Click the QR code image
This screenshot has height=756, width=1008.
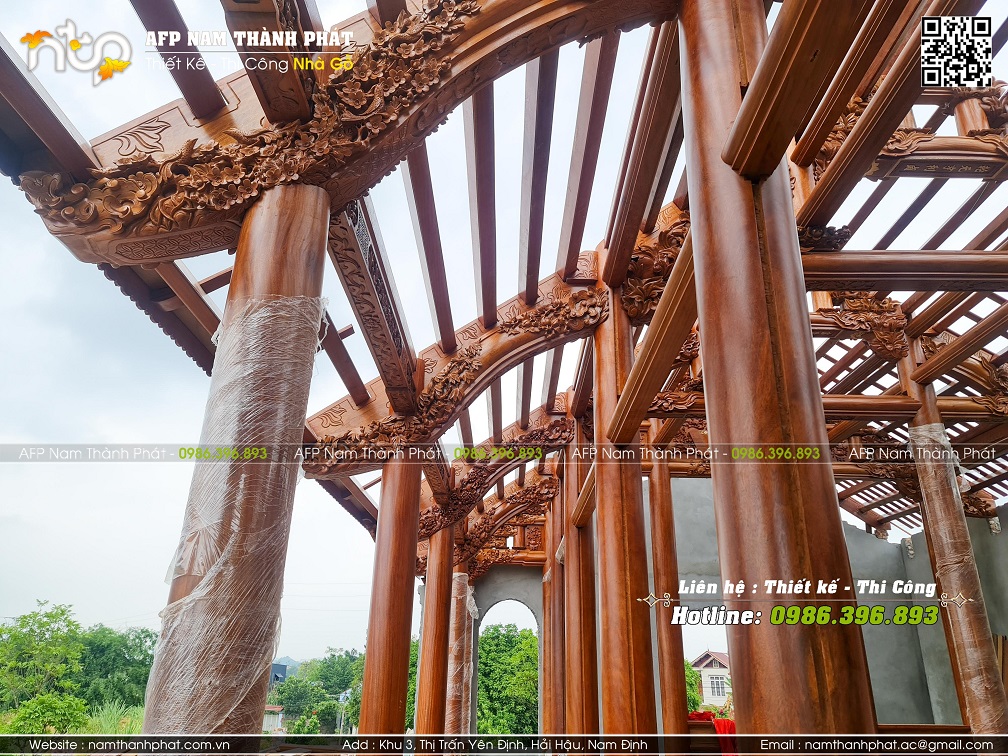point(956,51)
